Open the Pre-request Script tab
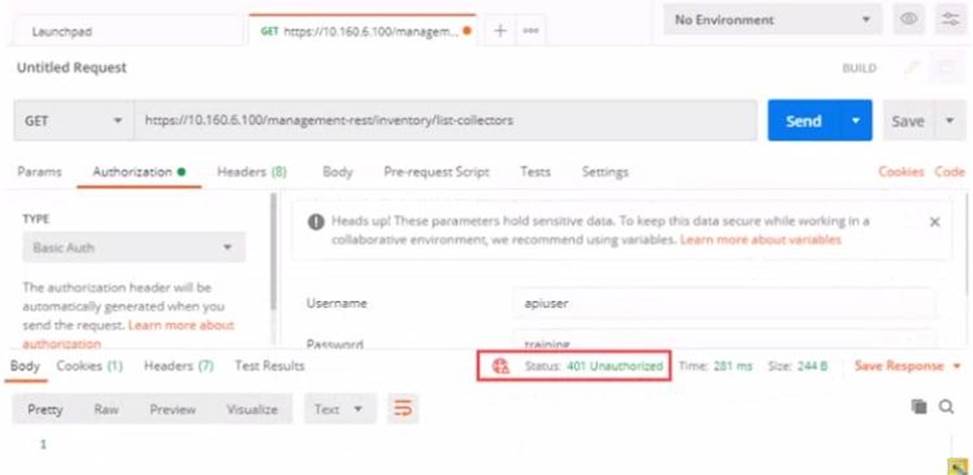Screen dimensions: 973x475 436,172
